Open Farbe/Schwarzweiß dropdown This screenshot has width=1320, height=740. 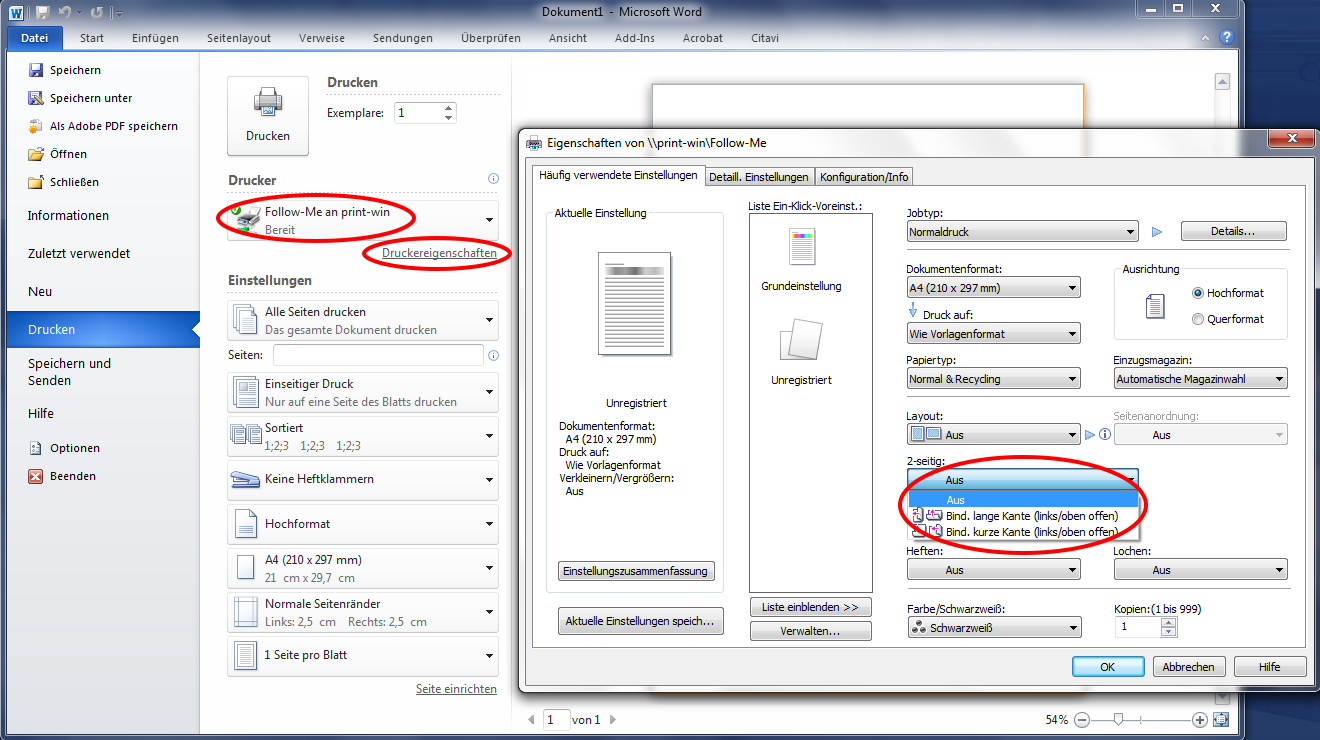993,628
